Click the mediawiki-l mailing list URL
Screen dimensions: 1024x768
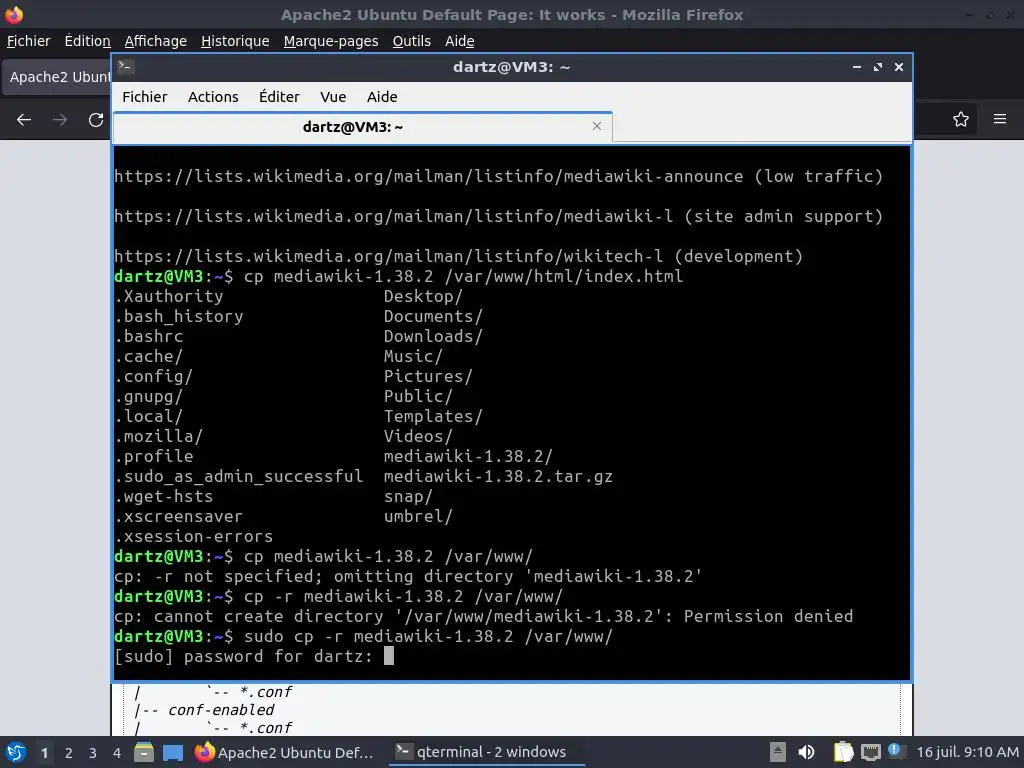[x=394, y=216]
